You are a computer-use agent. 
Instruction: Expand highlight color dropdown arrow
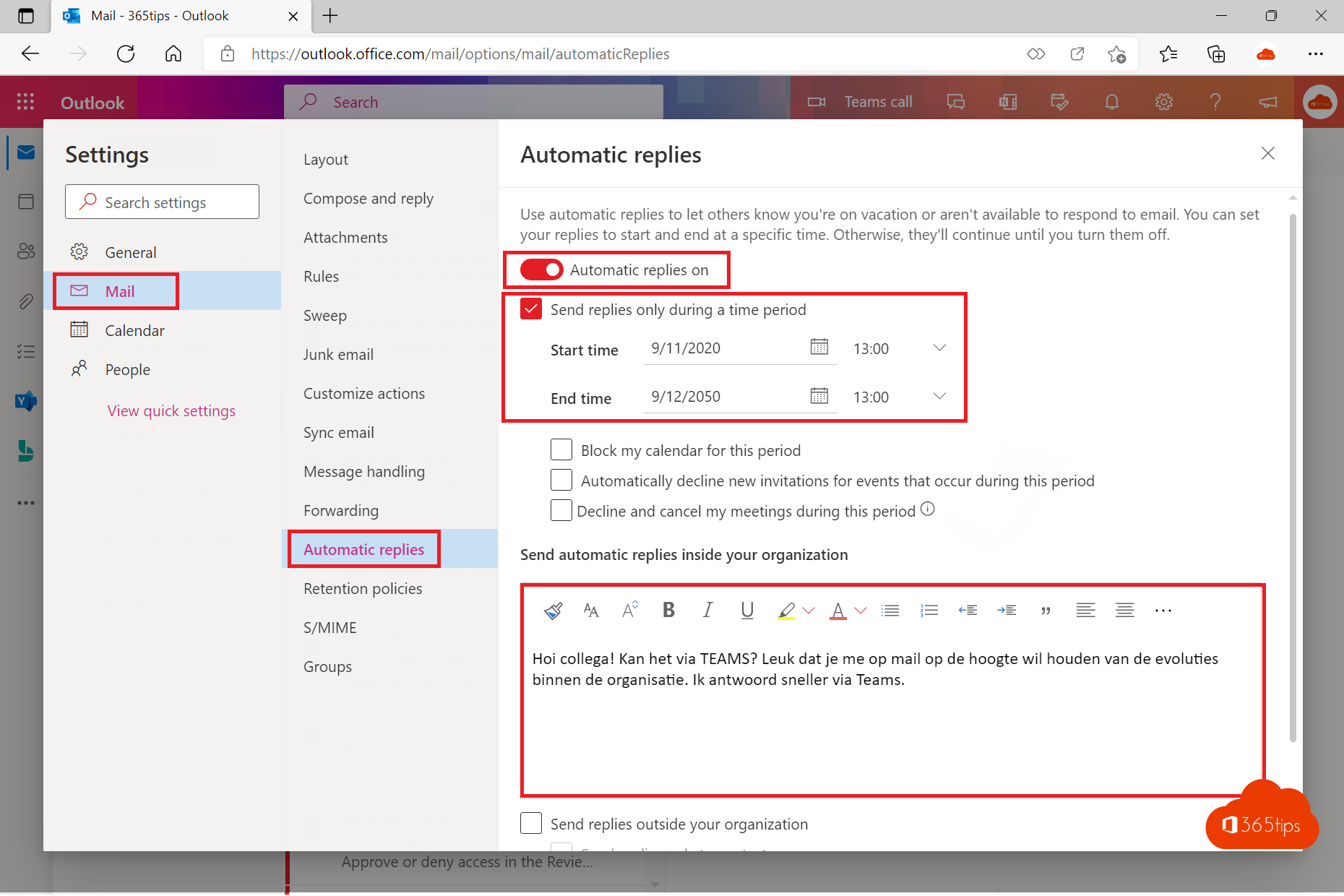[x=809, y=611]
